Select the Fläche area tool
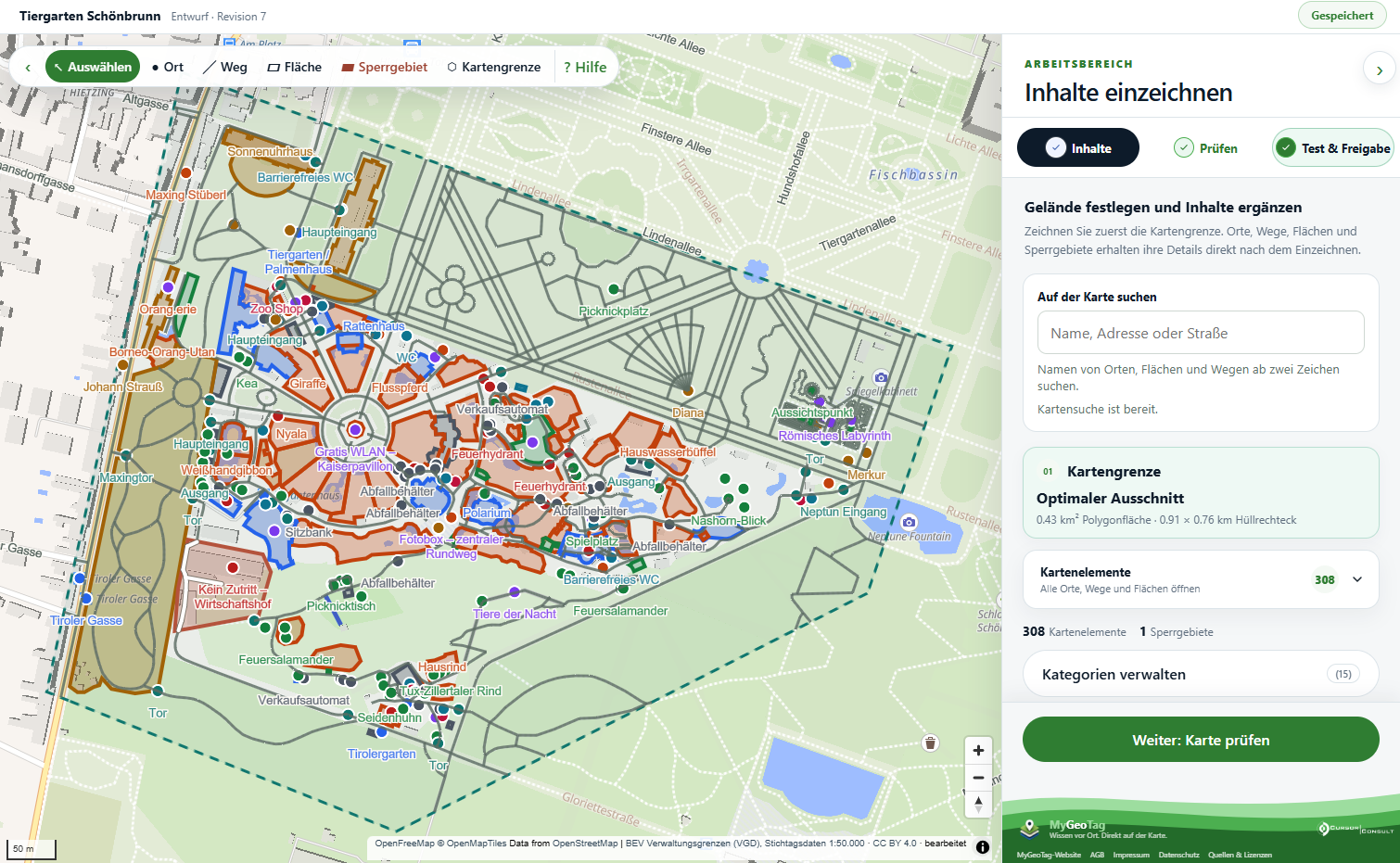 click(x=295, y=67)
